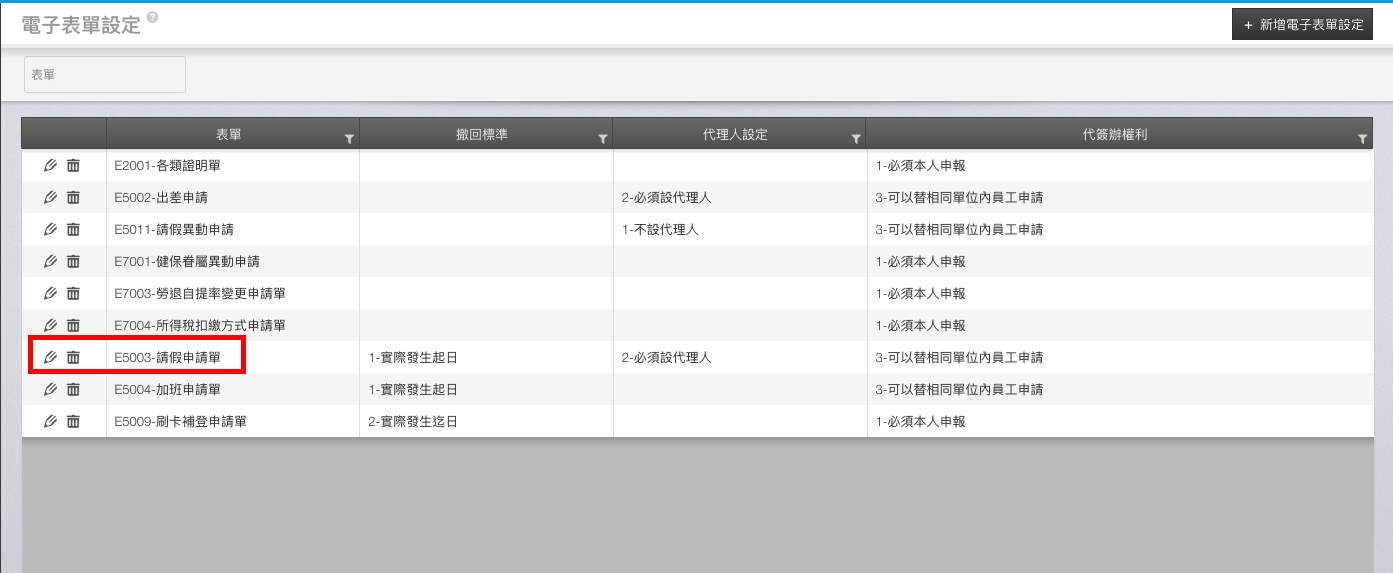Viewport: 1393px width, 573px height.
Task: Select the E5011-請假異動申請 cell
Action: click(x=233, y=229)
